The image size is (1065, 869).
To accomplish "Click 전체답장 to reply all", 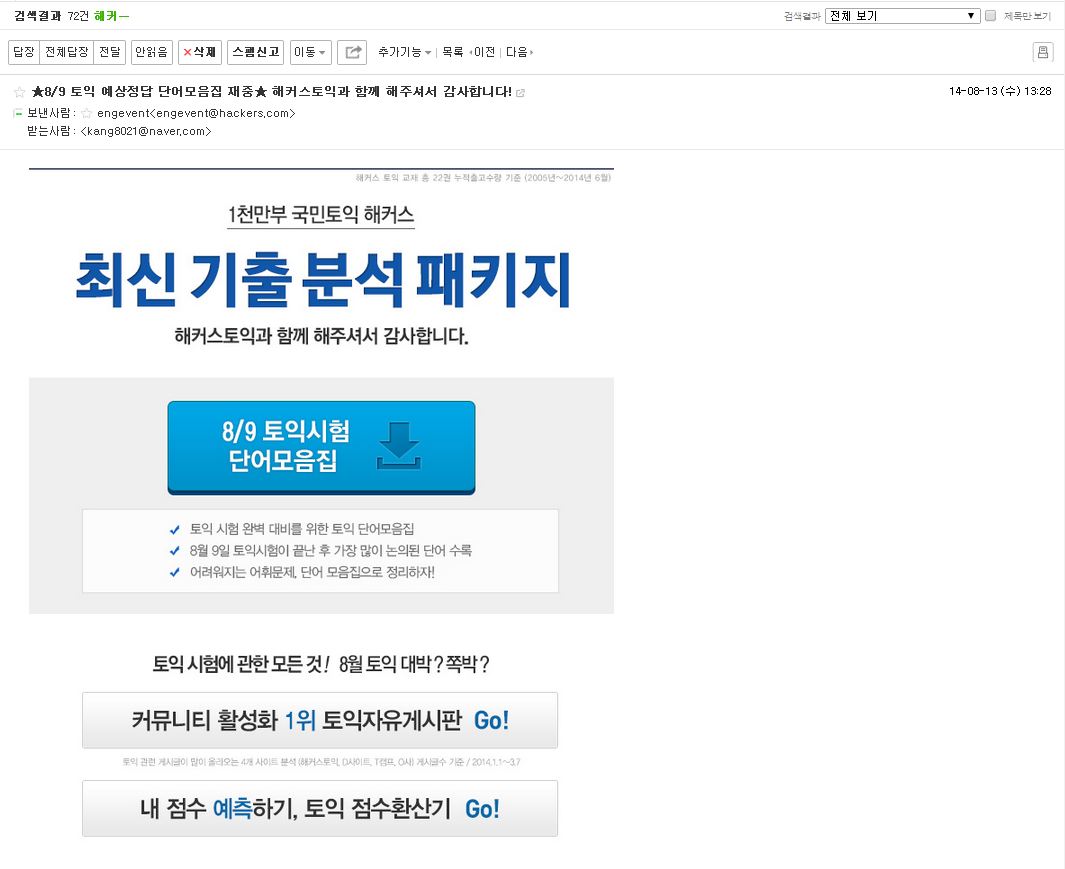I will tap(67, 52).
